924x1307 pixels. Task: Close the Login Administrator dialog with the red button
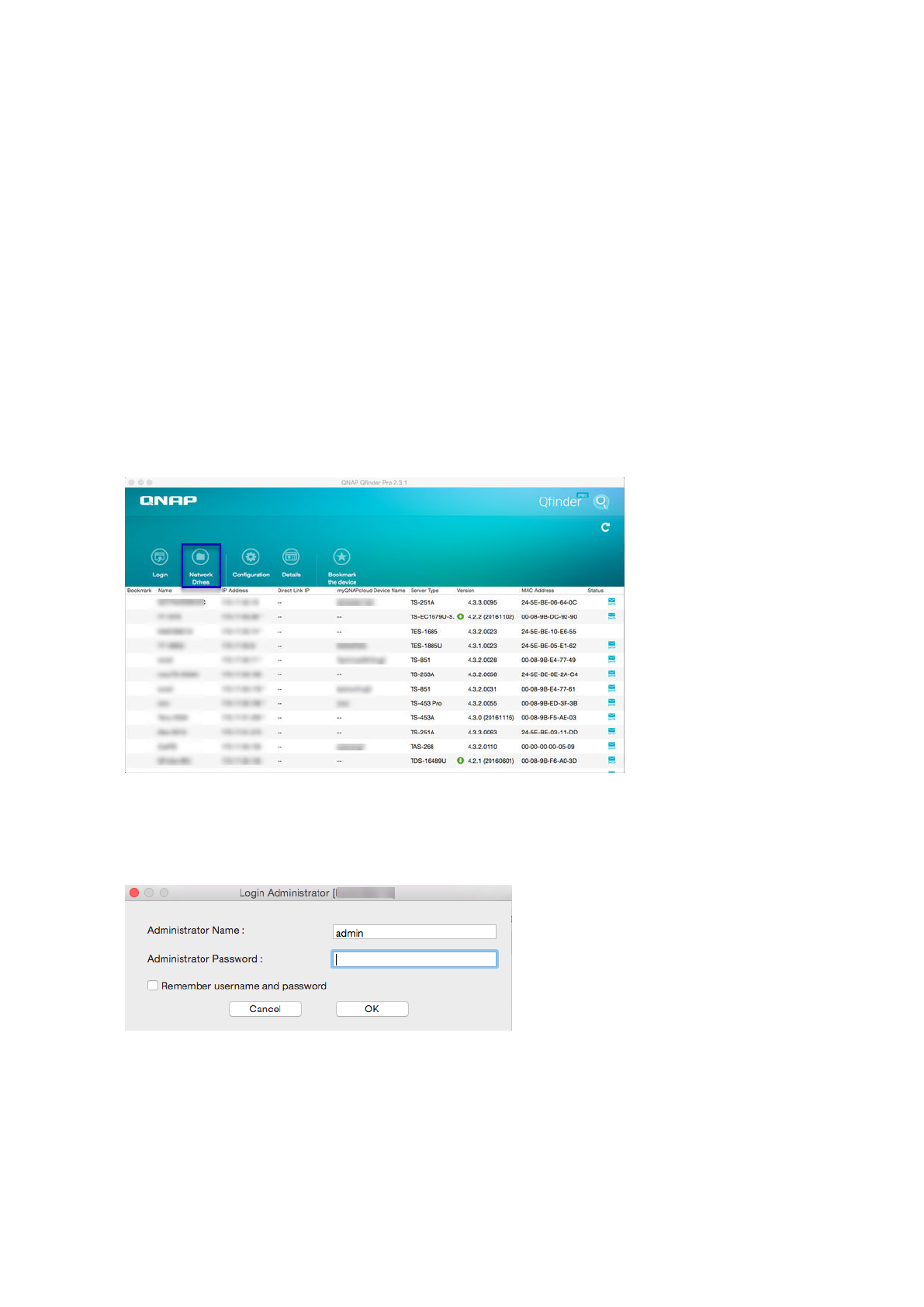[134, 893]
